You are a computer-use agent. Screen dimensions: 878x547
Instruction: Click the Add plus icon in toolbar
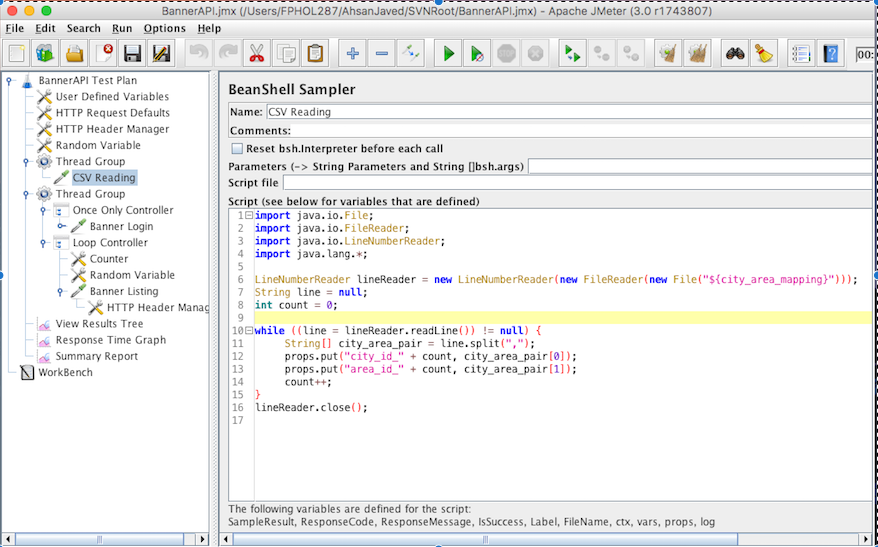[352, 54]
